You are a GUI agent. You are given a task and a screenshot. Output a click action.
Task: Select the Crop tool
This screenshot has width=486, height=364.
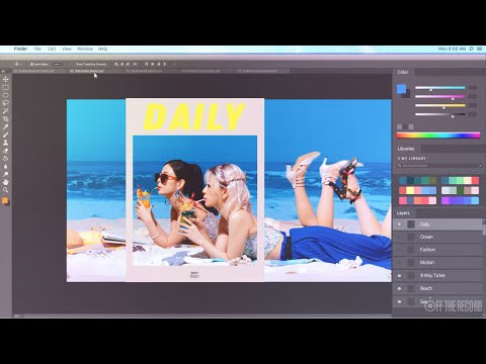click(5, 119)
